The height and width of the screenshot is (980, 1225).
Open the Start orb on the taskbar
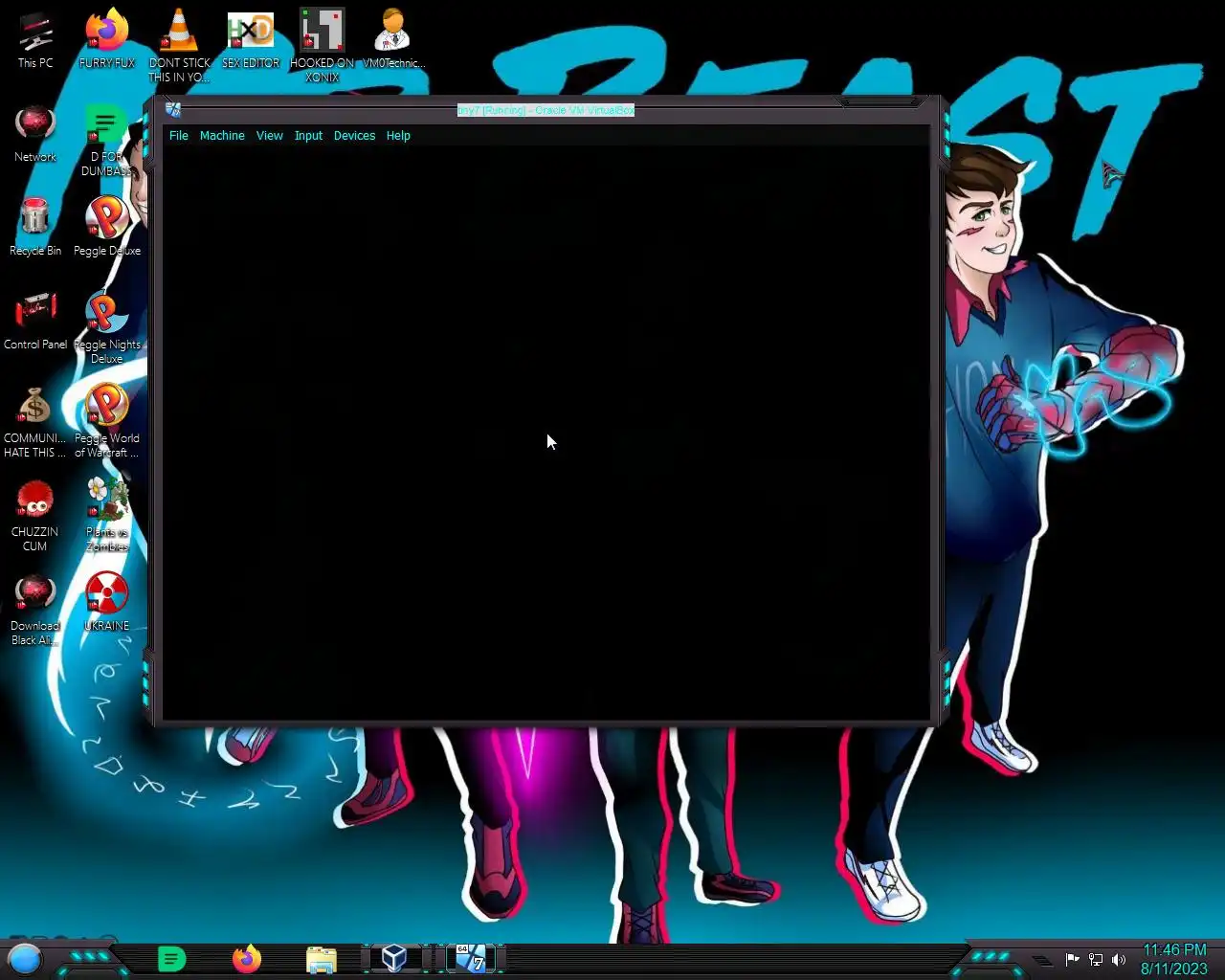[x=25, y=958]
